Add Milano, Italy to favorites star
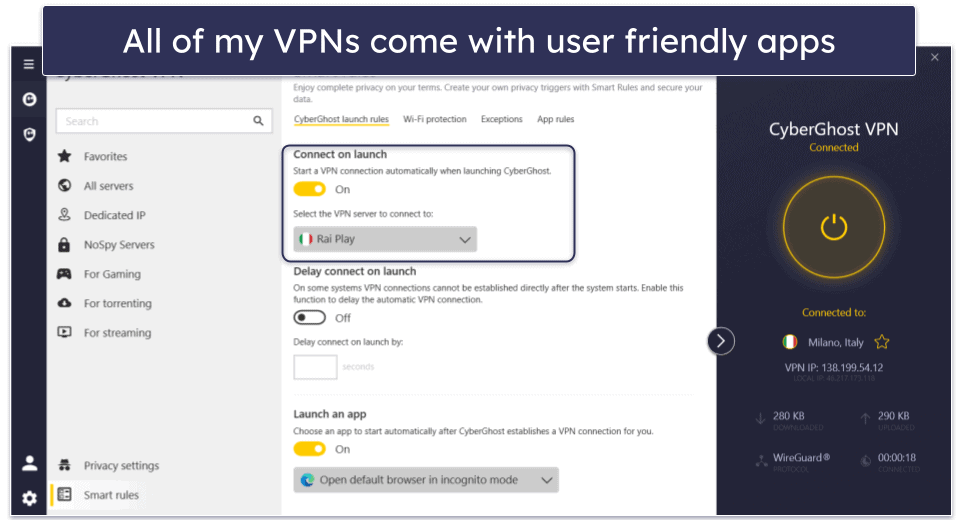This screenshot has width=958, height=520. [x=882, y=342]
